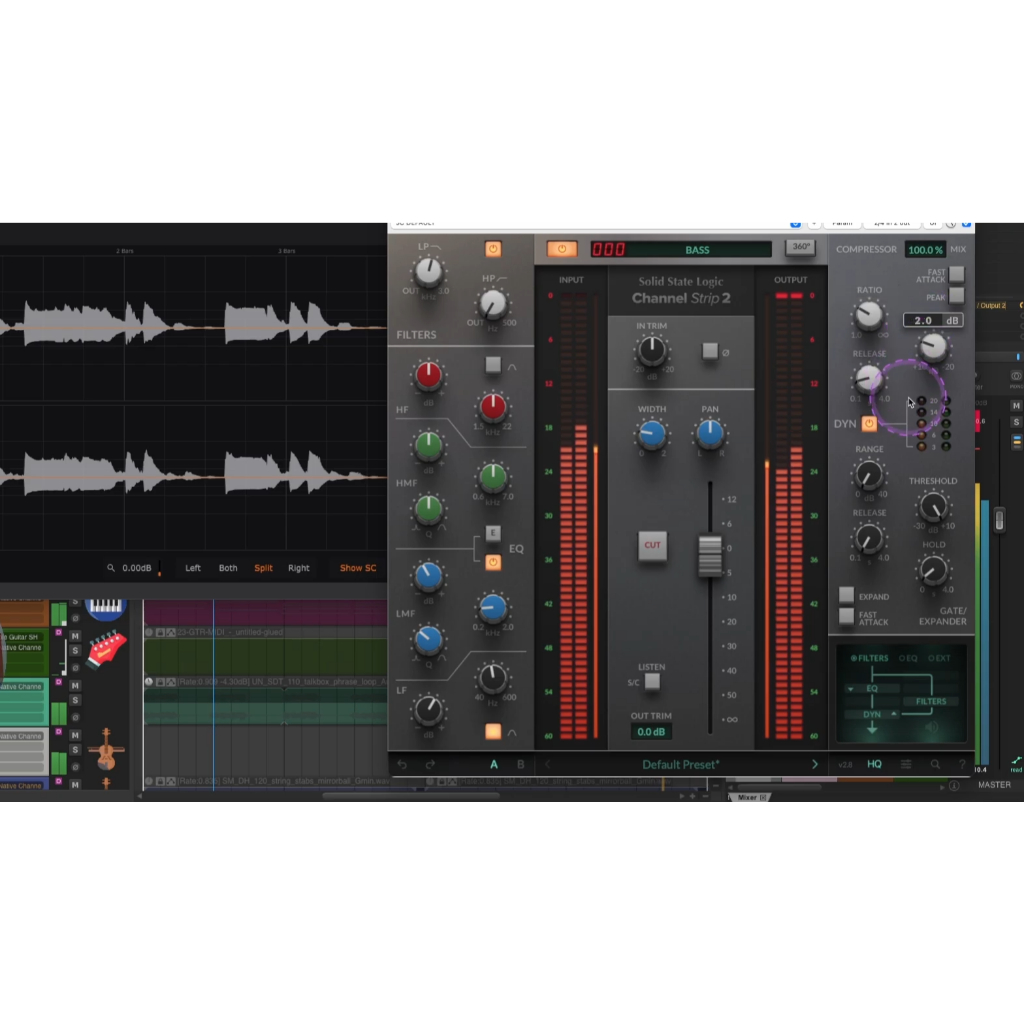Open the Default Preset menu
The width and height of the screenshot is (1024, 1024).
680,765
